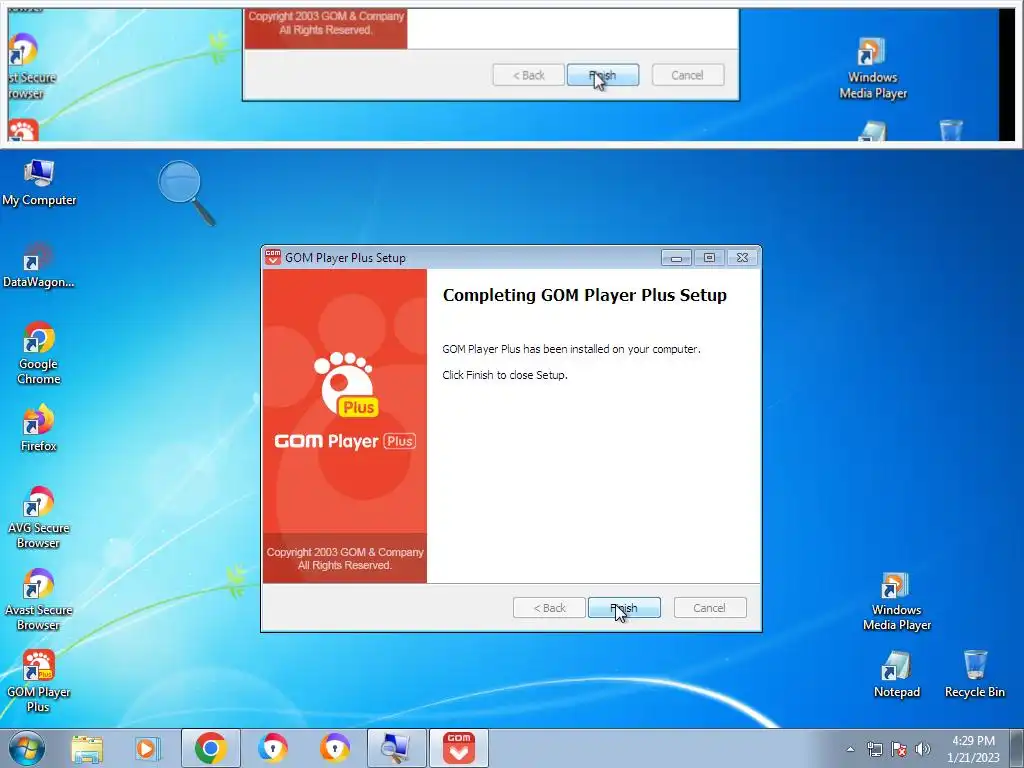Open File Explorer from the taskbar
The height and width of the screenshot is (768, 1024).
[x=87, y=748]
